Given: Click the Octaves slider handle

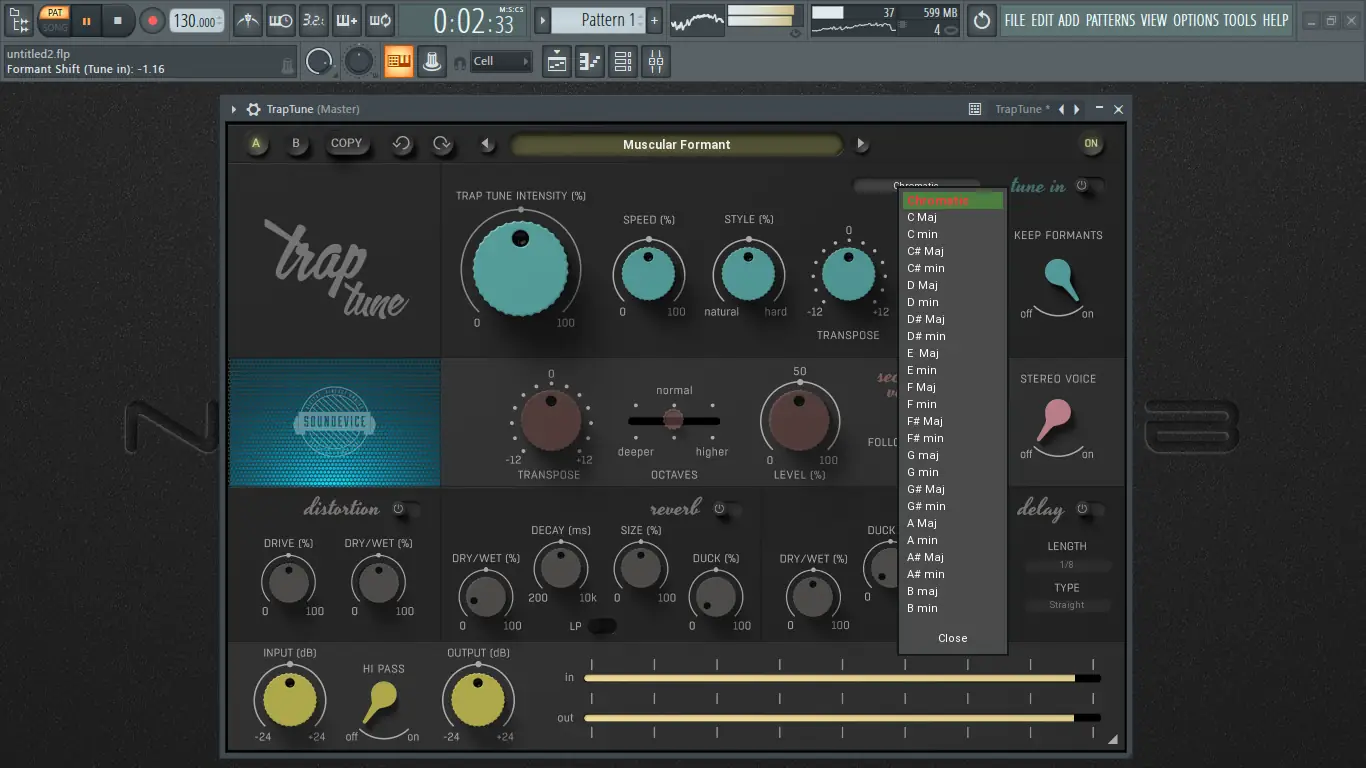Looking at the screenshot, I should 674,419.
